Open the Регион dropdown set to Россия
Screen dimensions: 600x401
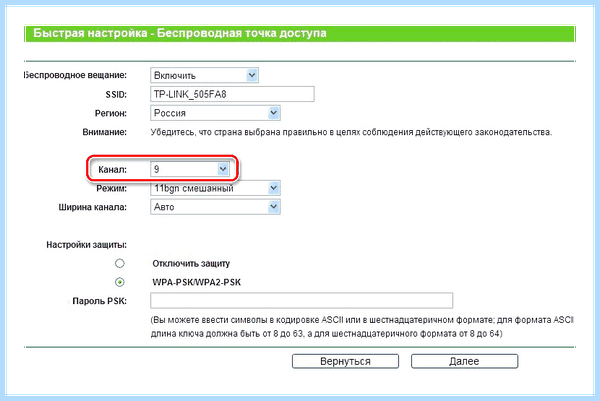pos(215,113)
